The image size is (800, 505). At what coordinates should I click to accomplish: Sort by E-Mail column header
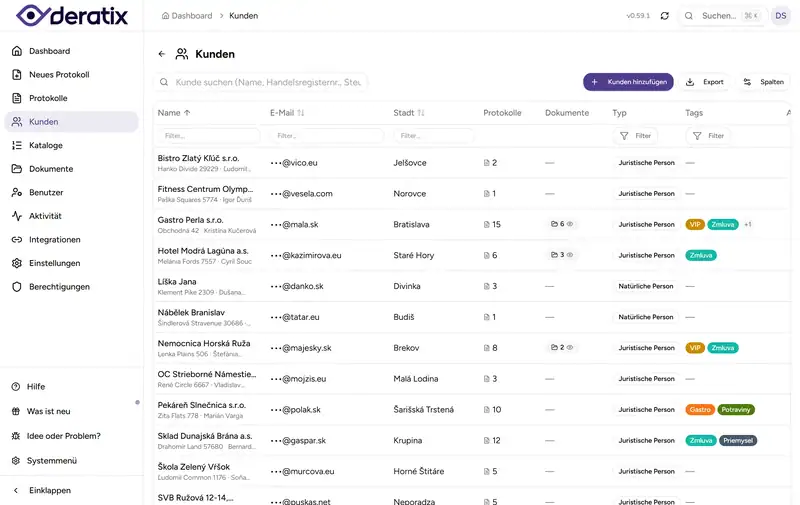click(287, 113)
